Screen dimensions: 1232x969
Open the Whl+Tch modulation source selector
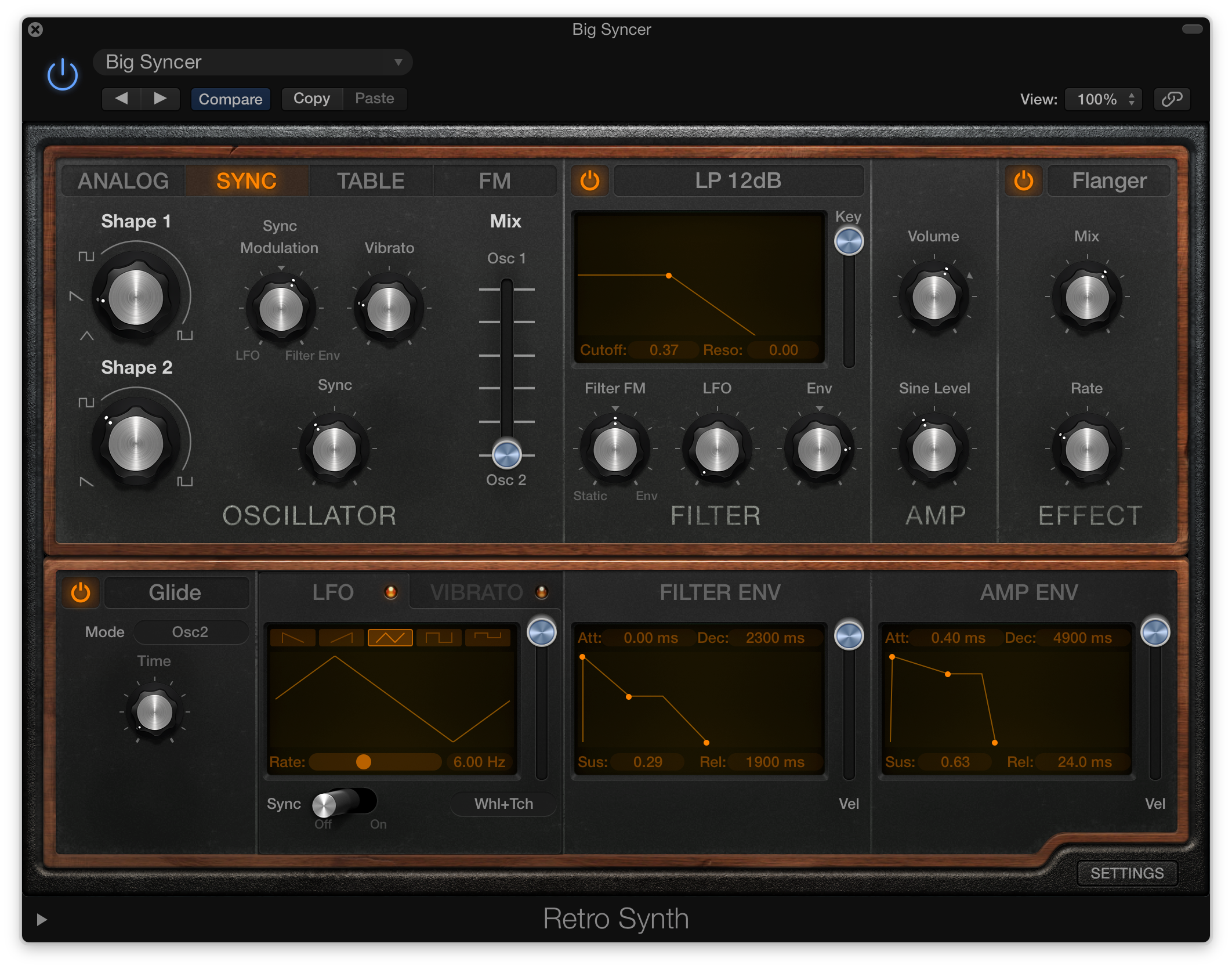coord(502,804)
